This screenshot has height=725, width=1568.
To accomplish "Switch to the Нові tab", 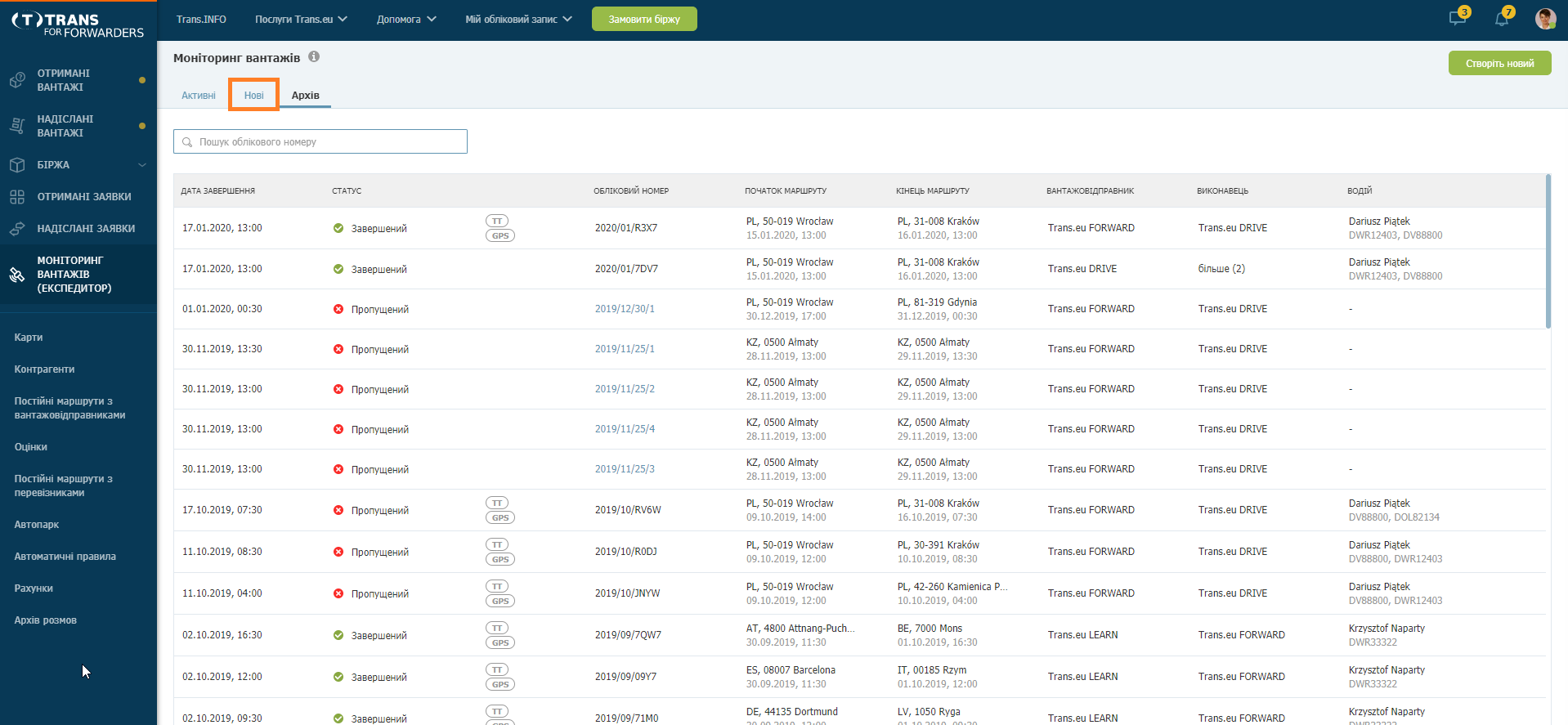I will point(253,96).
